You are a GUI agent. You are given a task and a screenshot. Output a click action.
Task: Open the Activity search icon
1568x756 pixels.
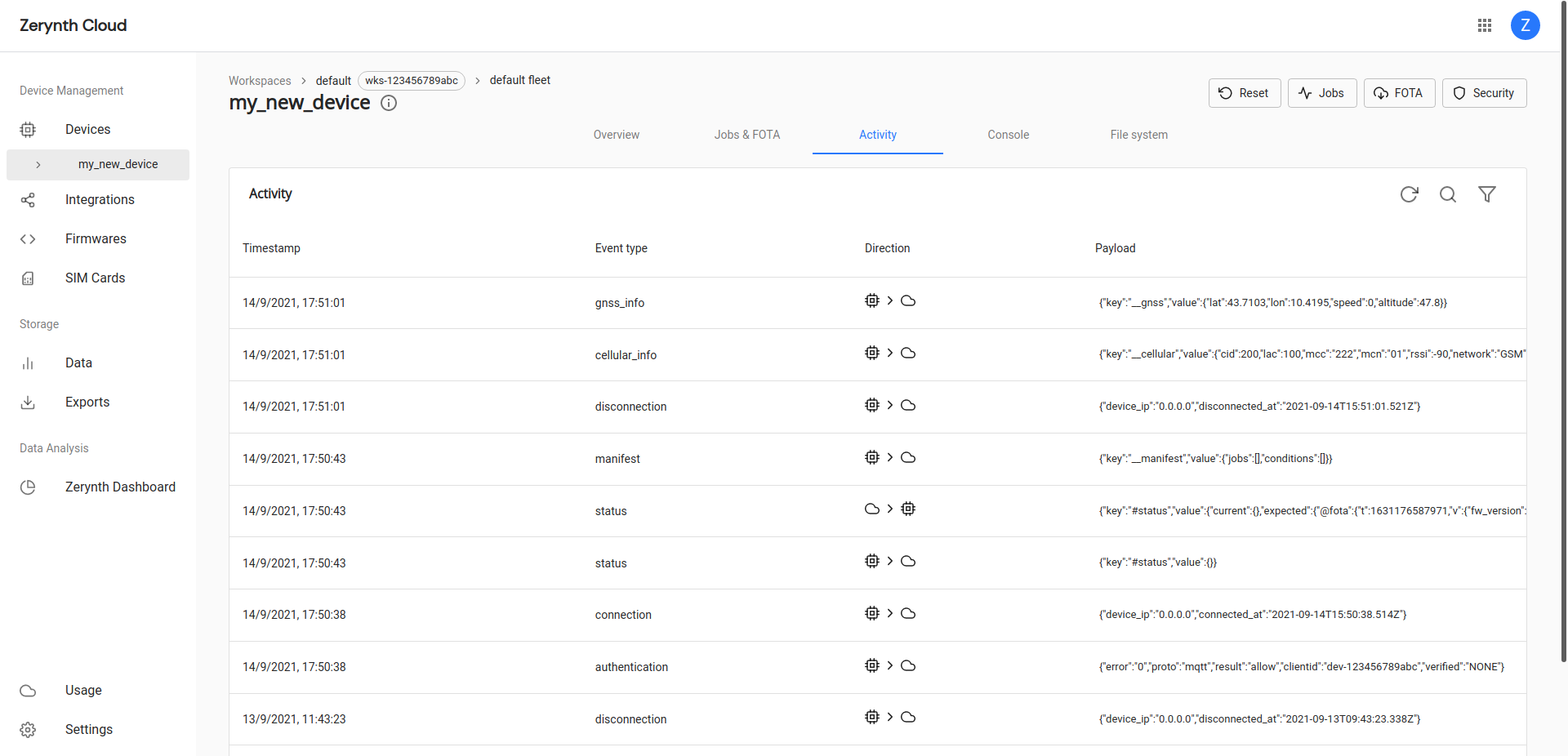tap(1448, 194)
